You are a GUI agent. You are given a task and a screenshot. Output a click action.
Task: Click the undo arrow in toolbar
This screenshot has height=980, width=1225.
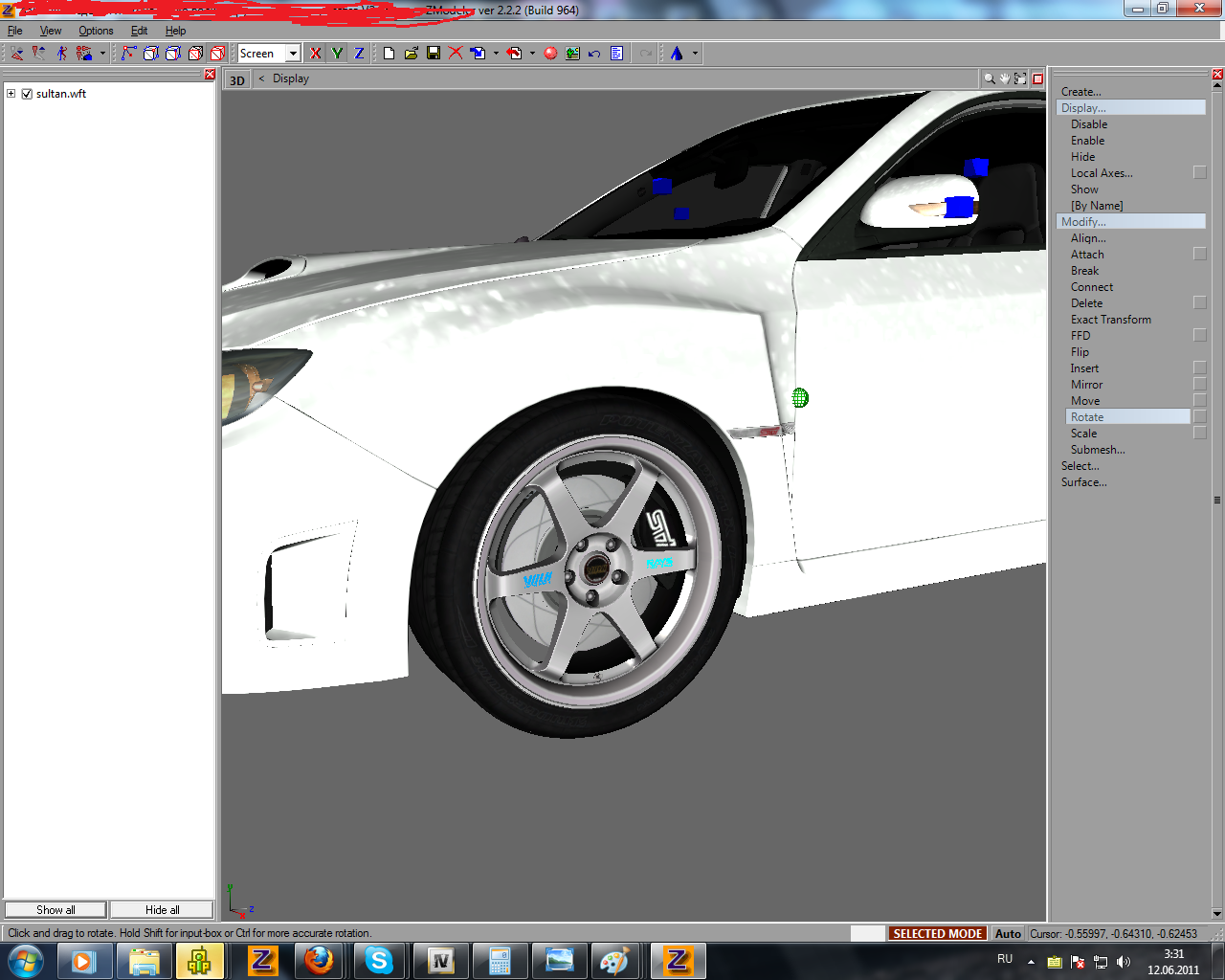pyautogui.click(x=594, y=54)
